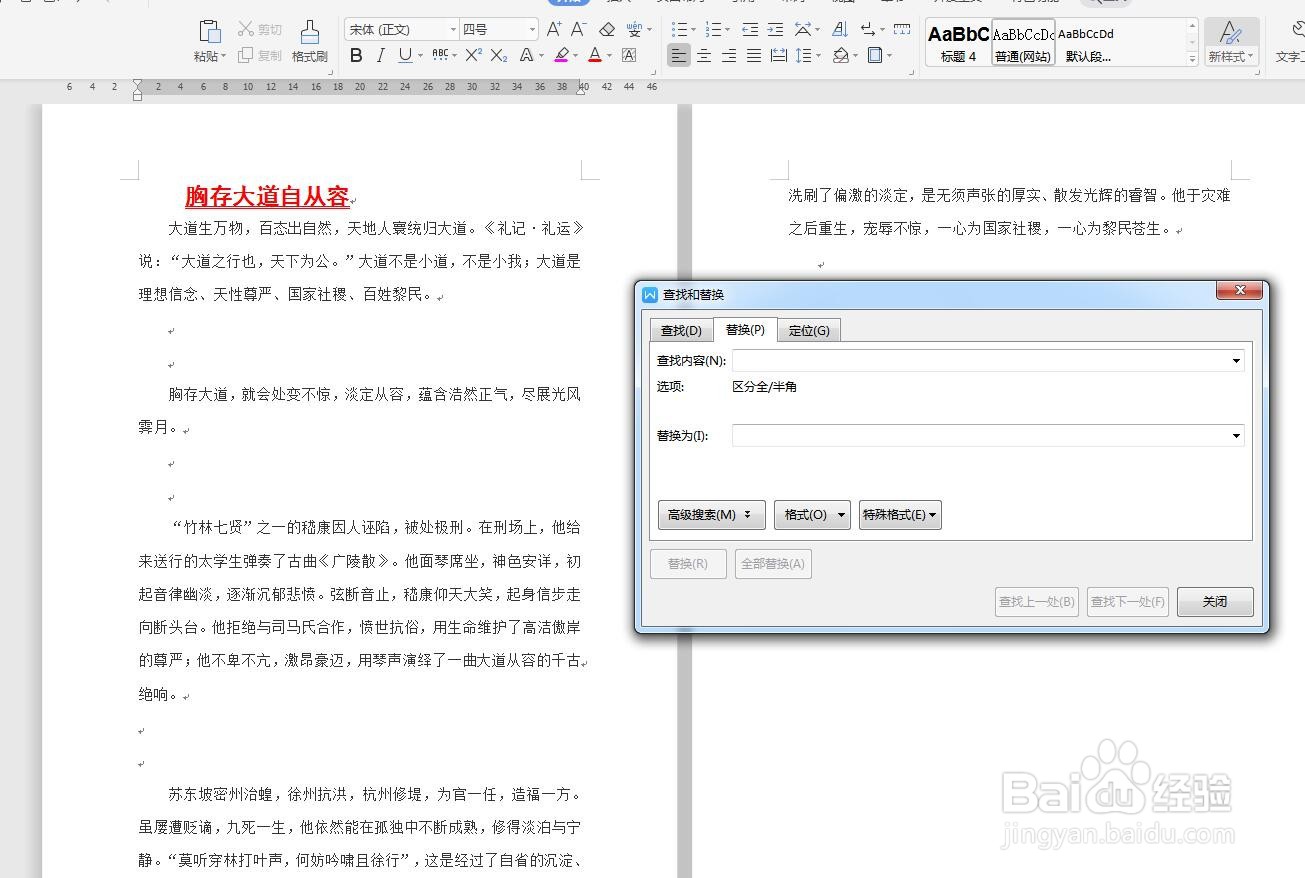Align text left

(679, 56)
